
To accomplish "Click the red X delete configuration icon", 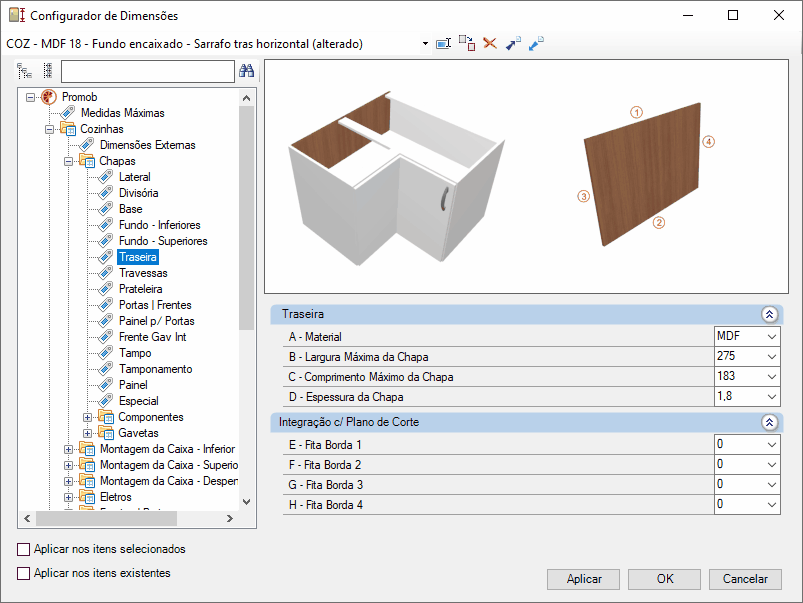I will (x=490, y=44).
